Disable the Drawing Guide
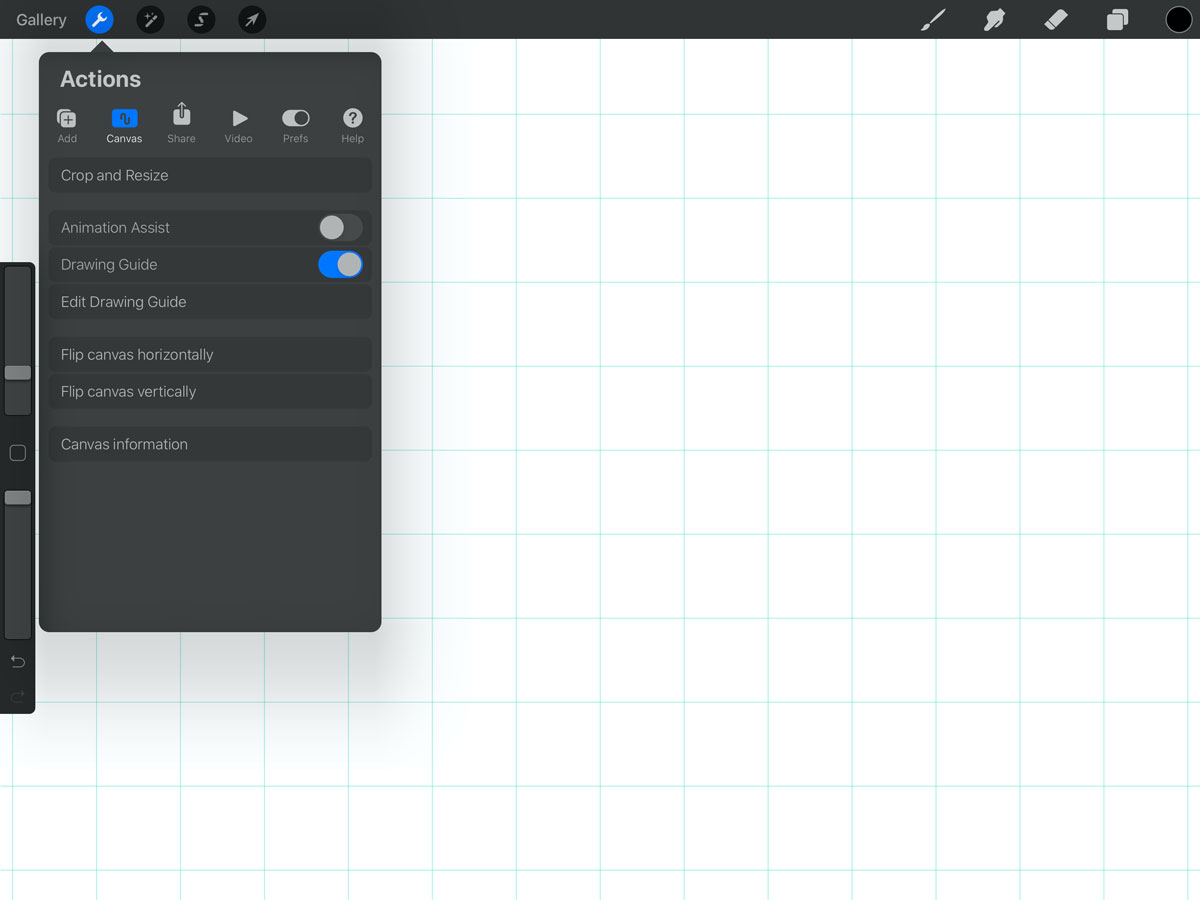 340,264
